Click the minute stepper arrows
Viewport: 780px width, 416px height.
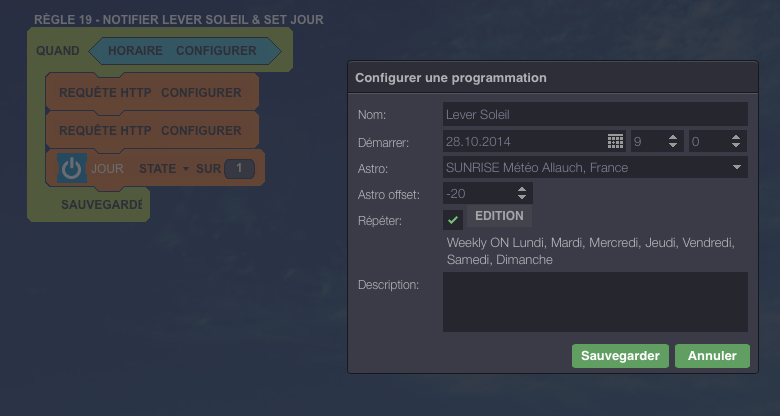737,141
